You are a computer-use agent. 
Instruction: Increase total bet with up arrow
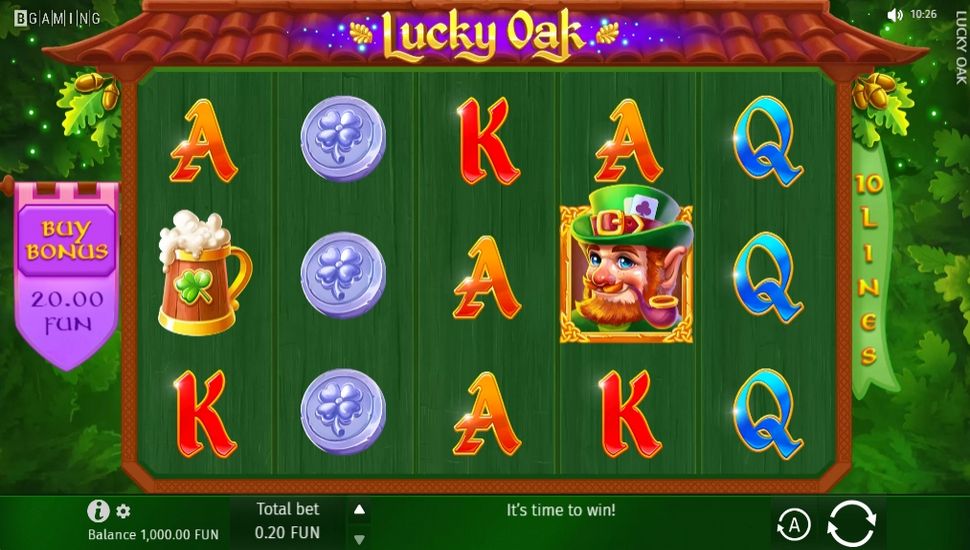[x=359, y=510]
